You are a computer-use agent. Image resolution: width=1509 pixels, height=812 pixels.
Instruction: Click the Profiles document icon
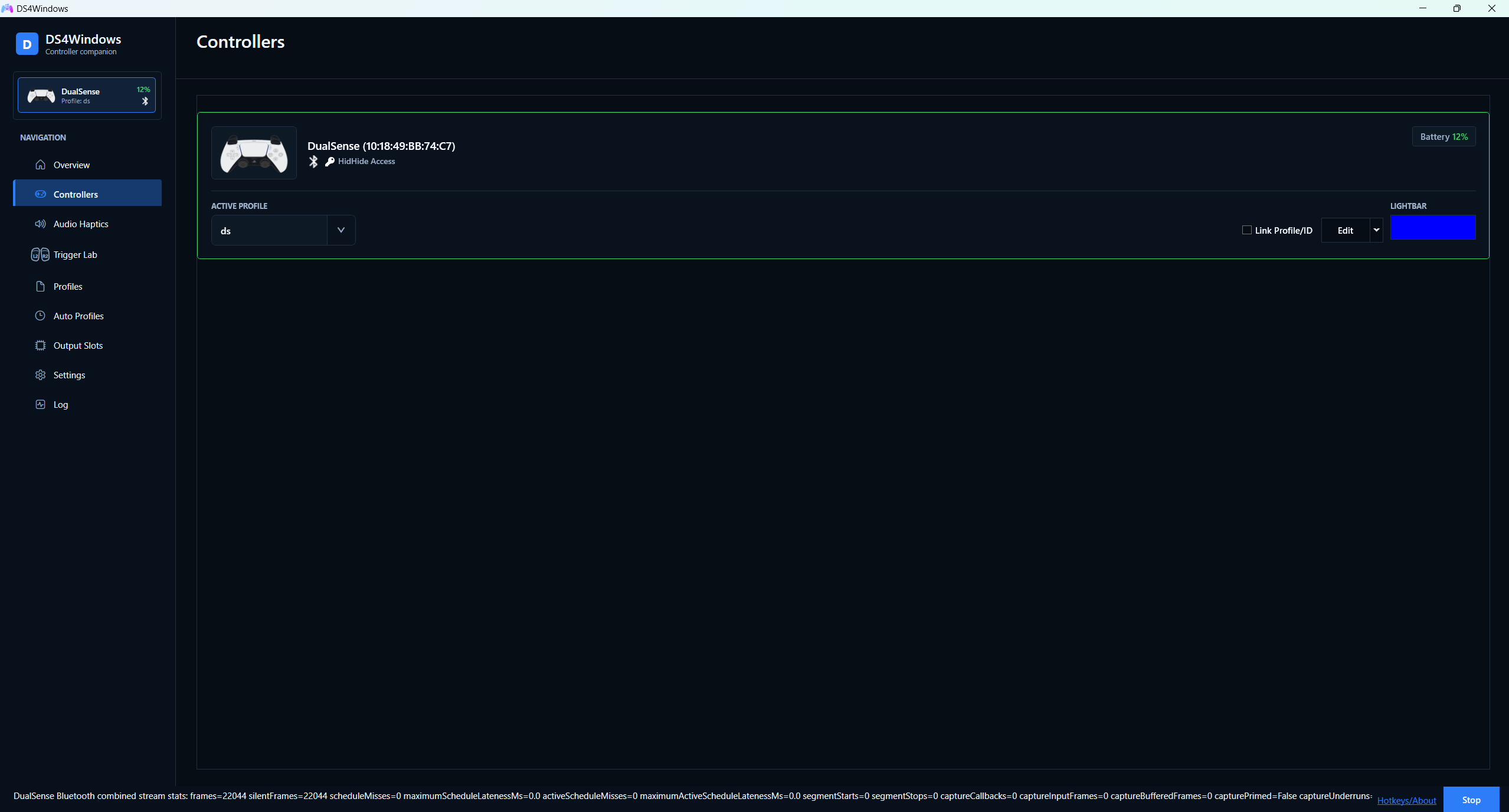(40, 286)
